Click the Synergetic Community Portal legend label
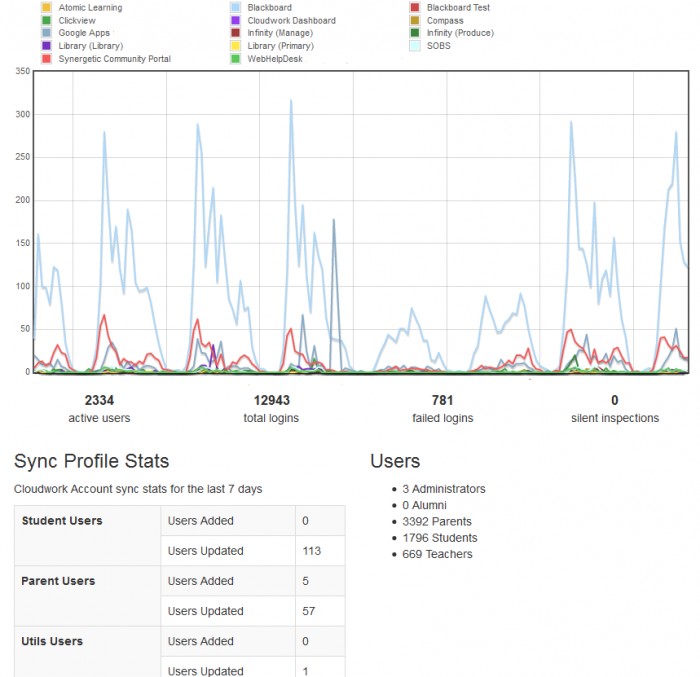Screen dimensions: 700x677 pyautogui.click(x=114, y=59)
